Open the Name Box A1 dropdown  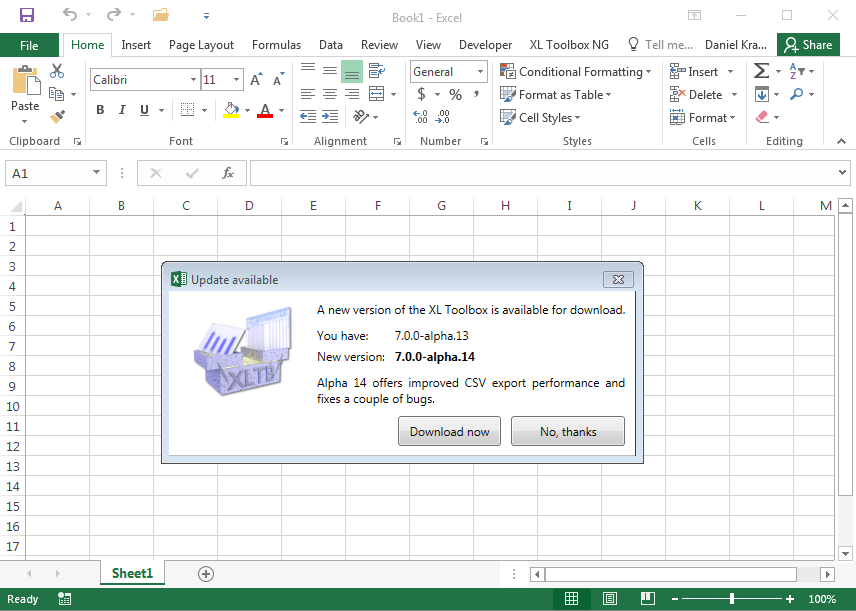tap(96, 173)
